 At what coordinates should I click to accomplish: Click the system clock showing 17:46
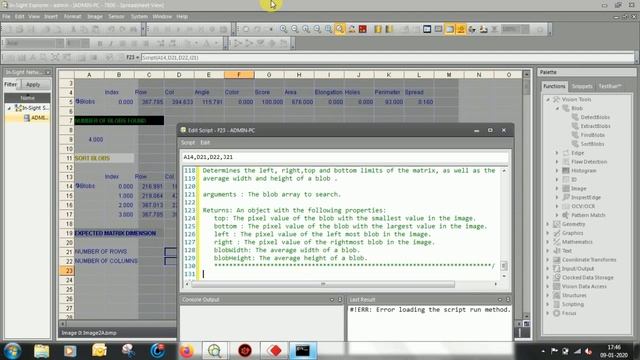click(x=613, y=347)
